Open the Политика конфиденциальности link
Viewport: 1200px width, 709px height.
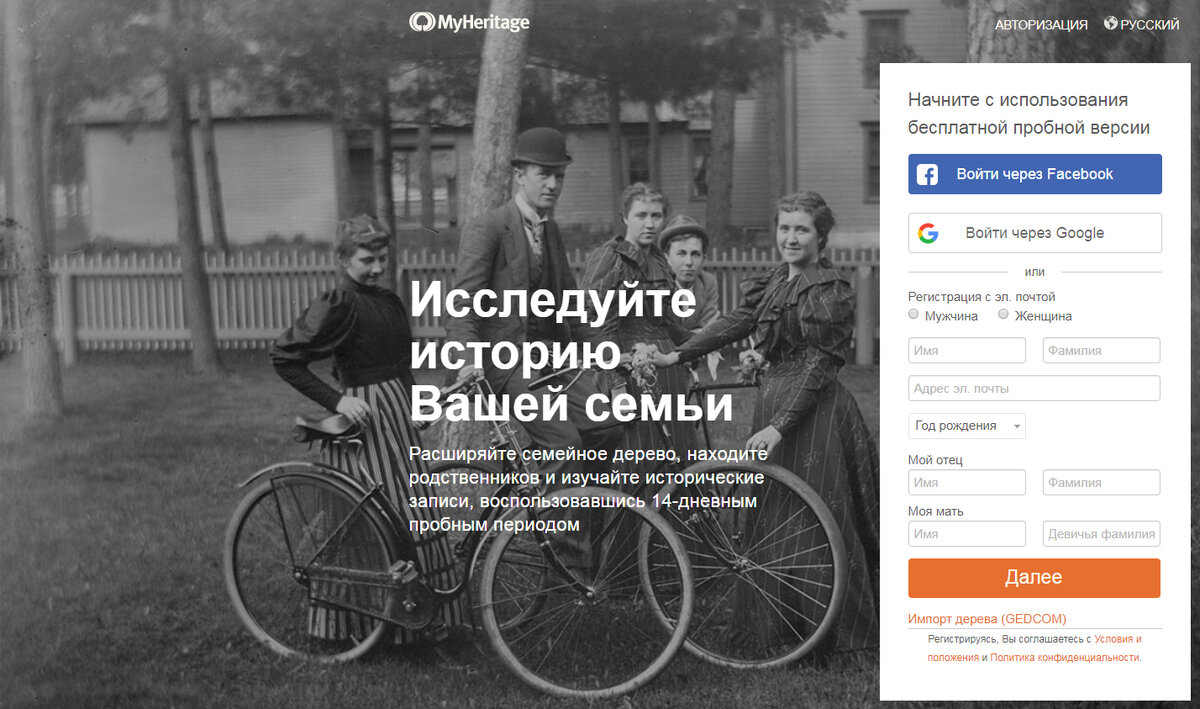pyautogui.click(x=1065, y=657)
